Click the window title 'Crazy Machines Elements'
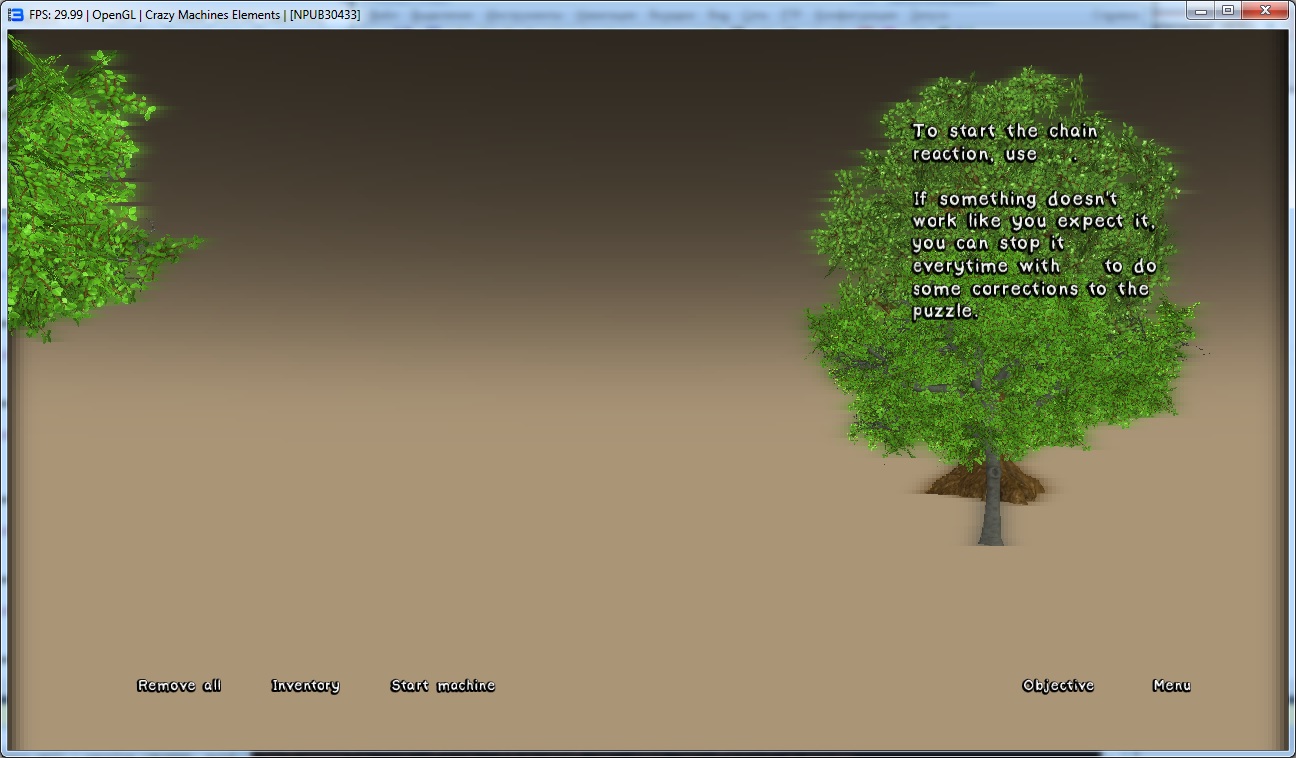This screenshot has height=758, width=1296. coord(212,15)
